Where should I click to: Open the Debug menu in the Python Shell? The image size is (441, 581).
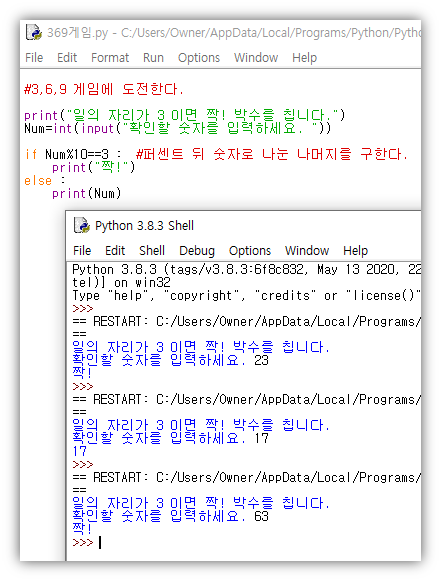(197, 251)
